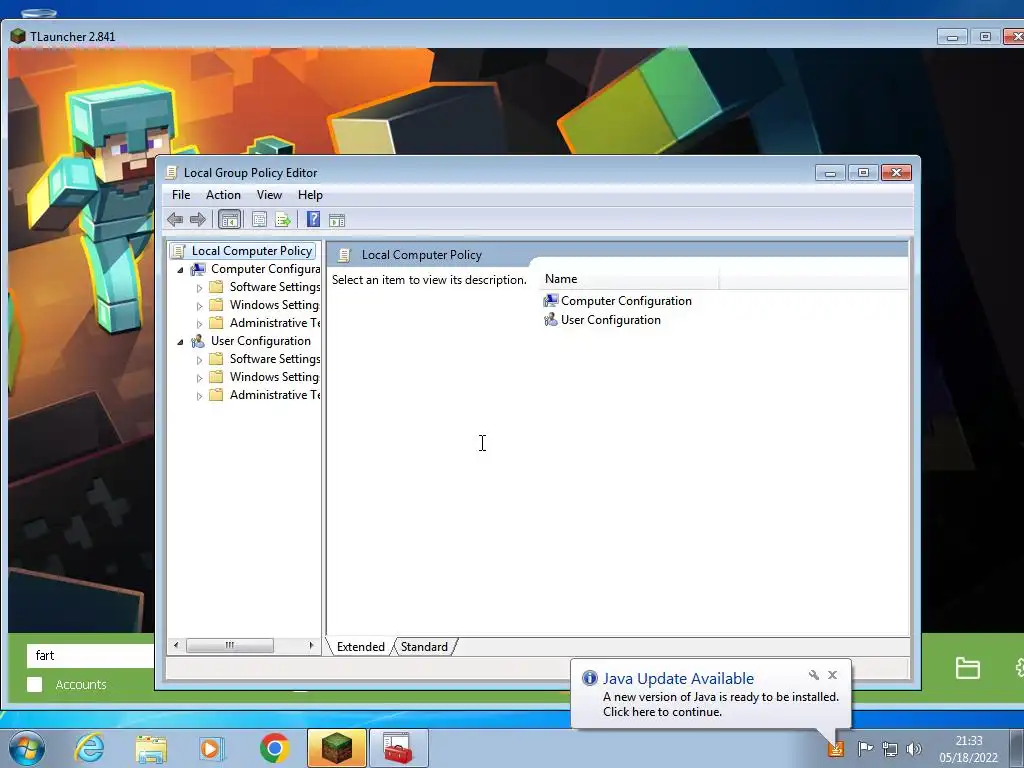Open the Action menu
This screenshot has width=1024, height=768.
(223, 195)
